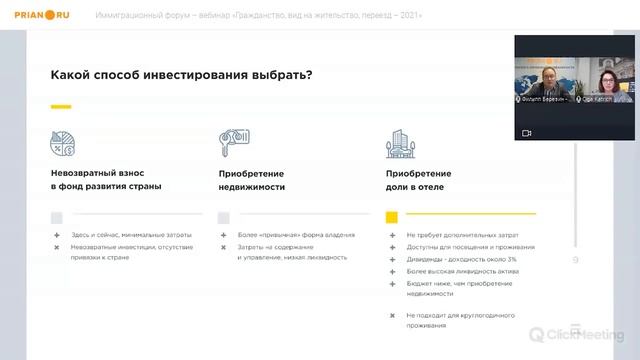The width and height of the screenshot is (640, 360).
Task: Click the webinar title «Иммиграционный форум»
Action: point(259,15)
